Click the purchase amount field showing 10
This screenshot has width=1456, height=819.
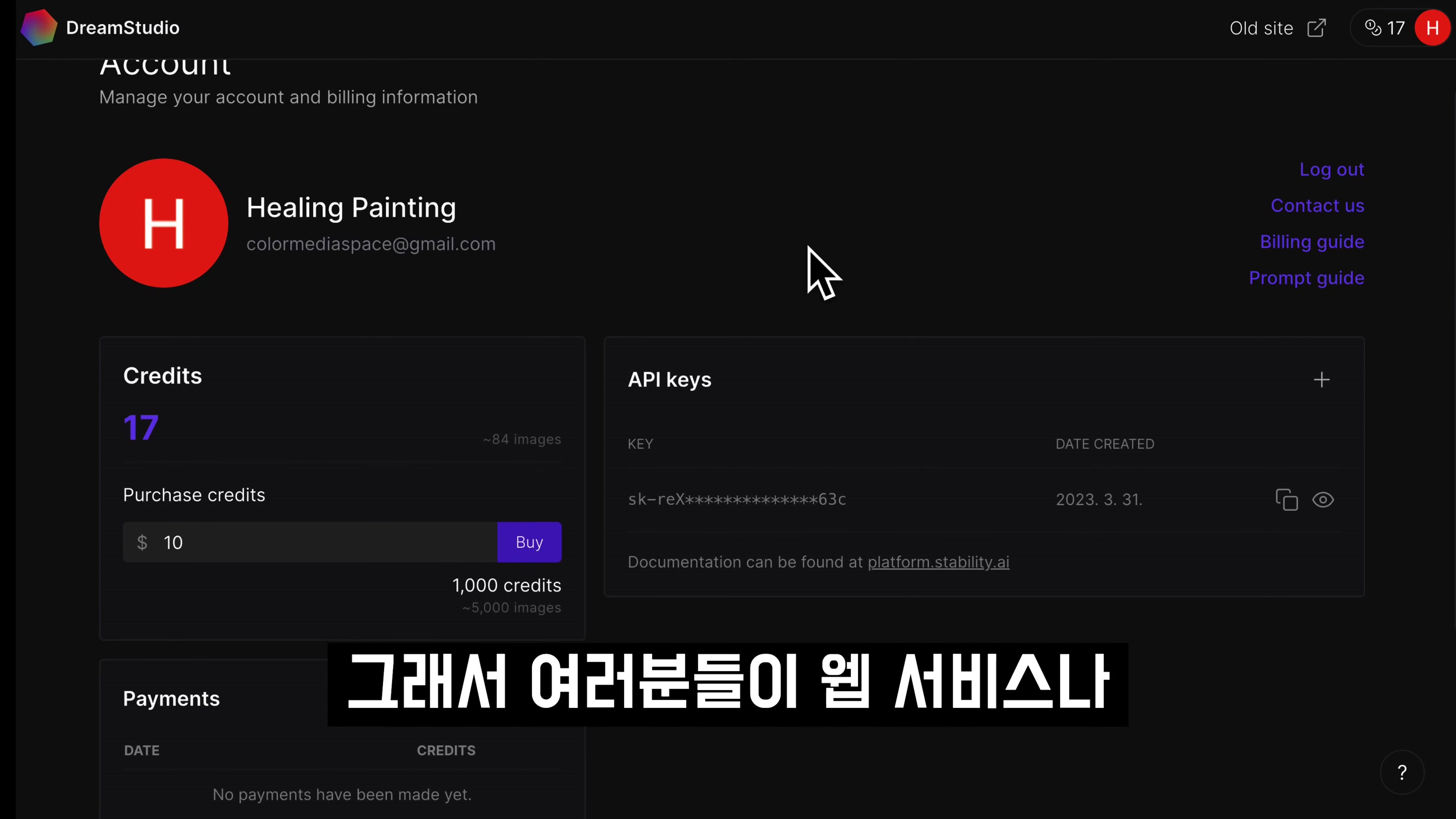coord(310,542)
